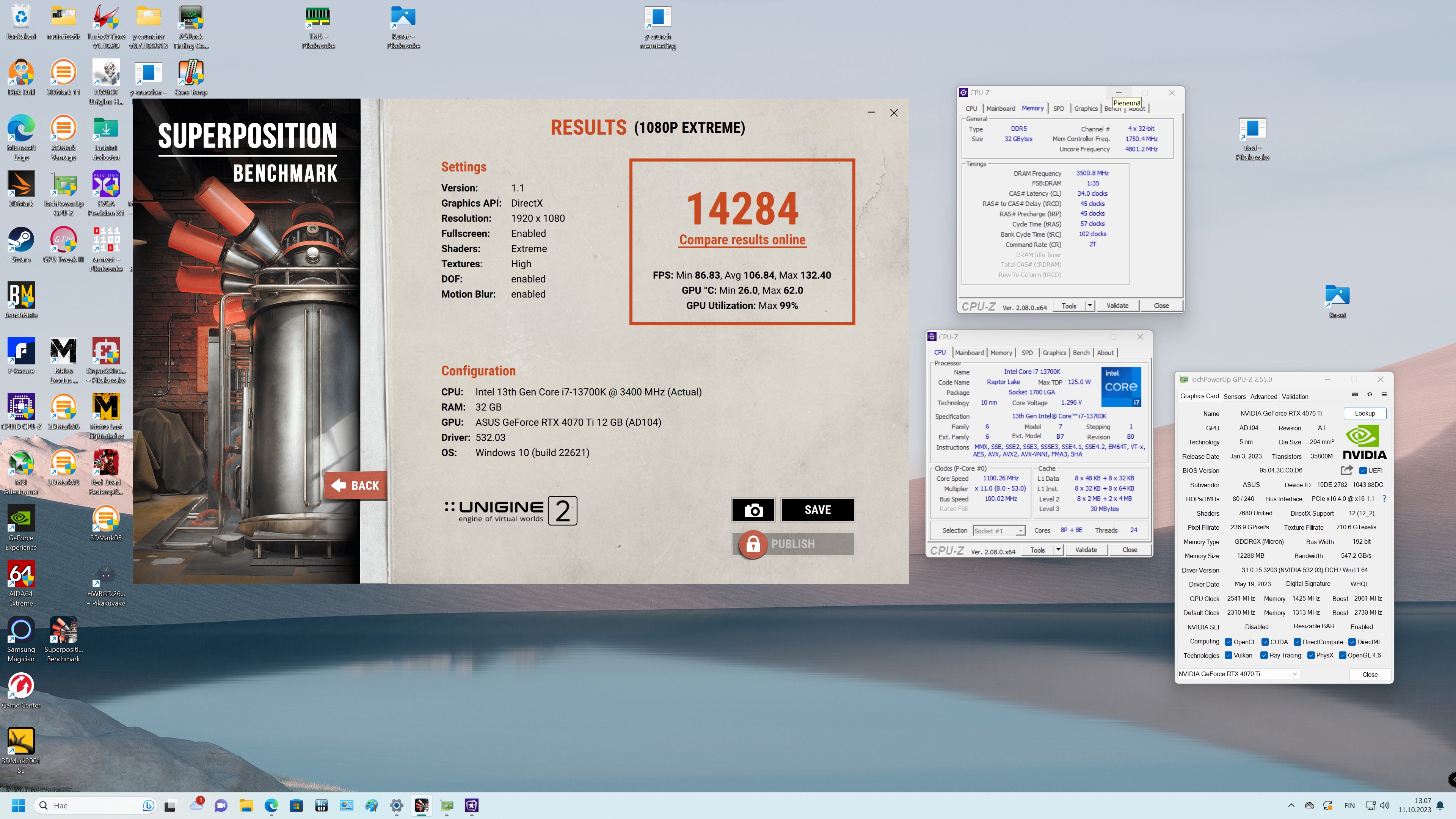Select the GeForce Experience desktop icon
The width and height of the screenshot is (1456, 819).
pyautogui.click(x=21, y=527)
